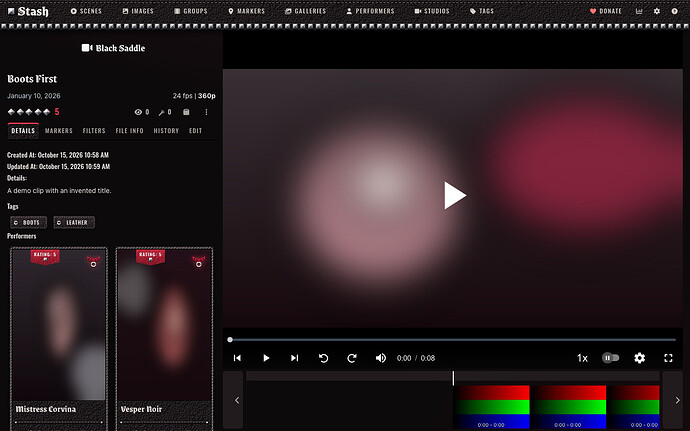Click the favorite heart on Mistress Corvina card

point(93,262)
